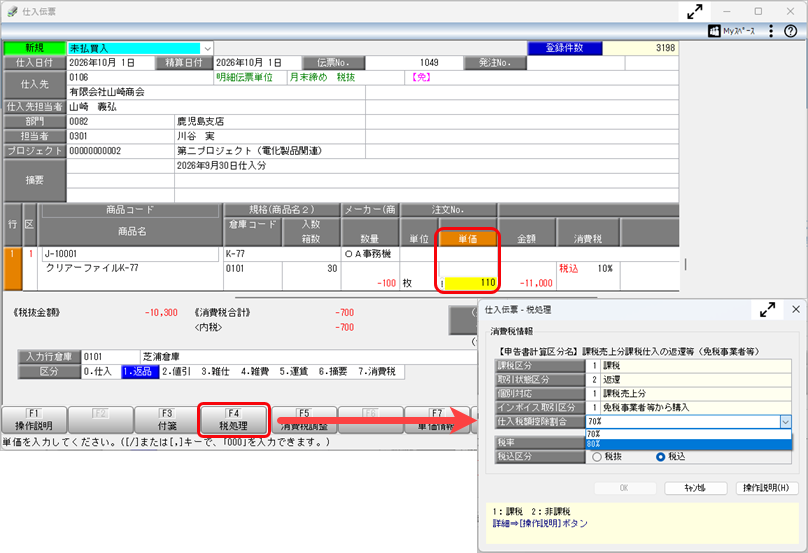The height and width of the screenshot is (553, 808).
Task: Click the 仕入先担当者 field 山崎 義弘
Action: click(x=216, y=107)
